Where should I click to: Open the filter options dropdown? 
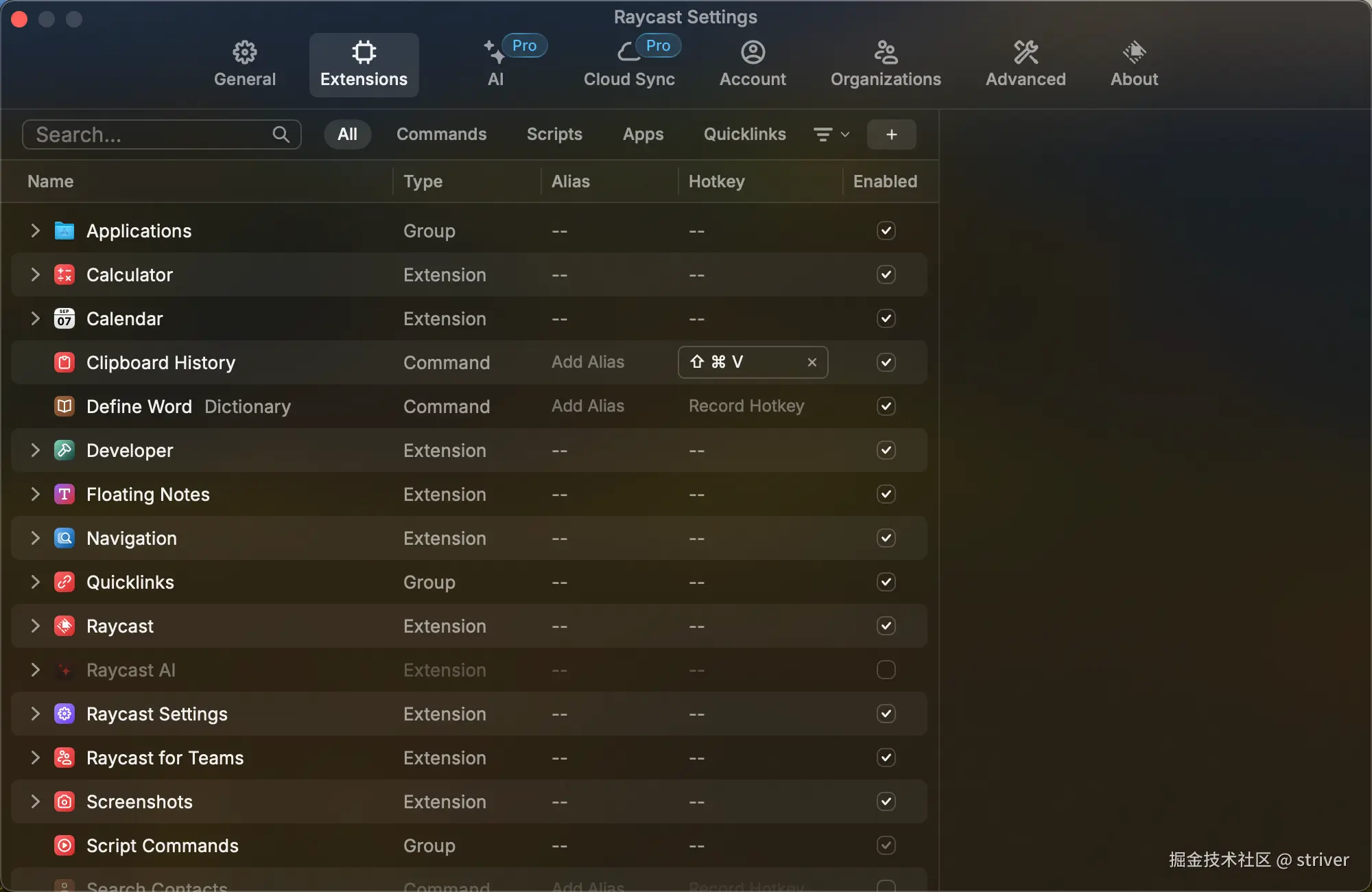point(831,134)
